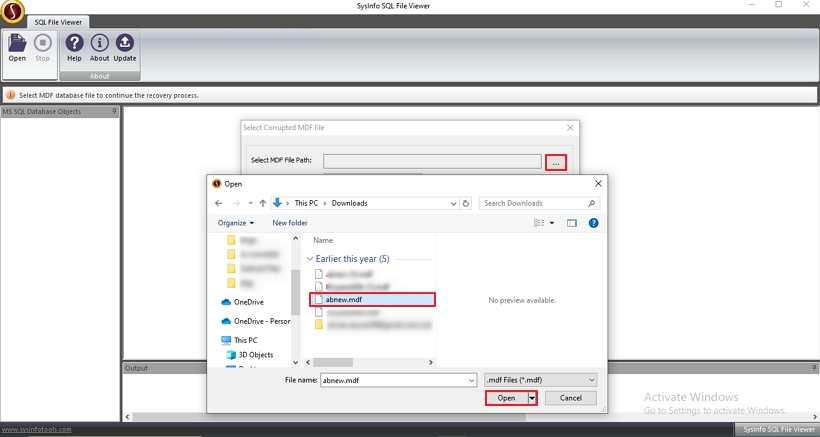Click the www.sysinfotools.com link
Viewport: 820px width, 437px height.
(x=36, y=430)
